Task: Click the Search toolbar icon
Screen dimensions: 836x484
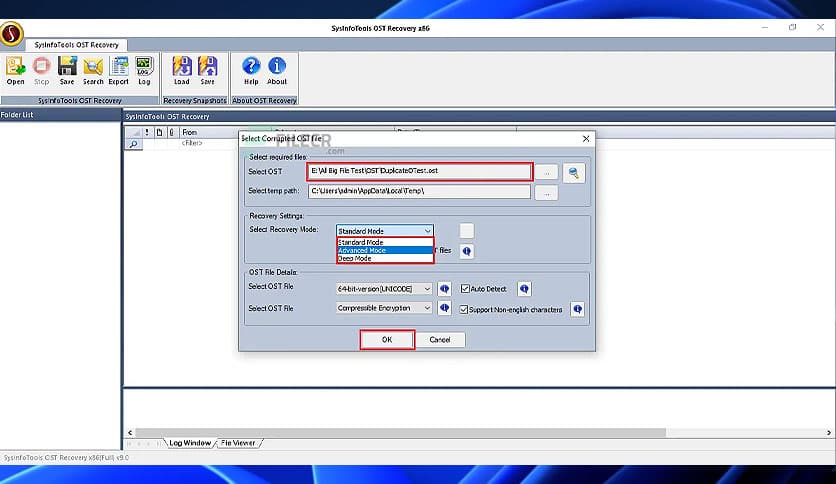Action: (x=93, y=70)
